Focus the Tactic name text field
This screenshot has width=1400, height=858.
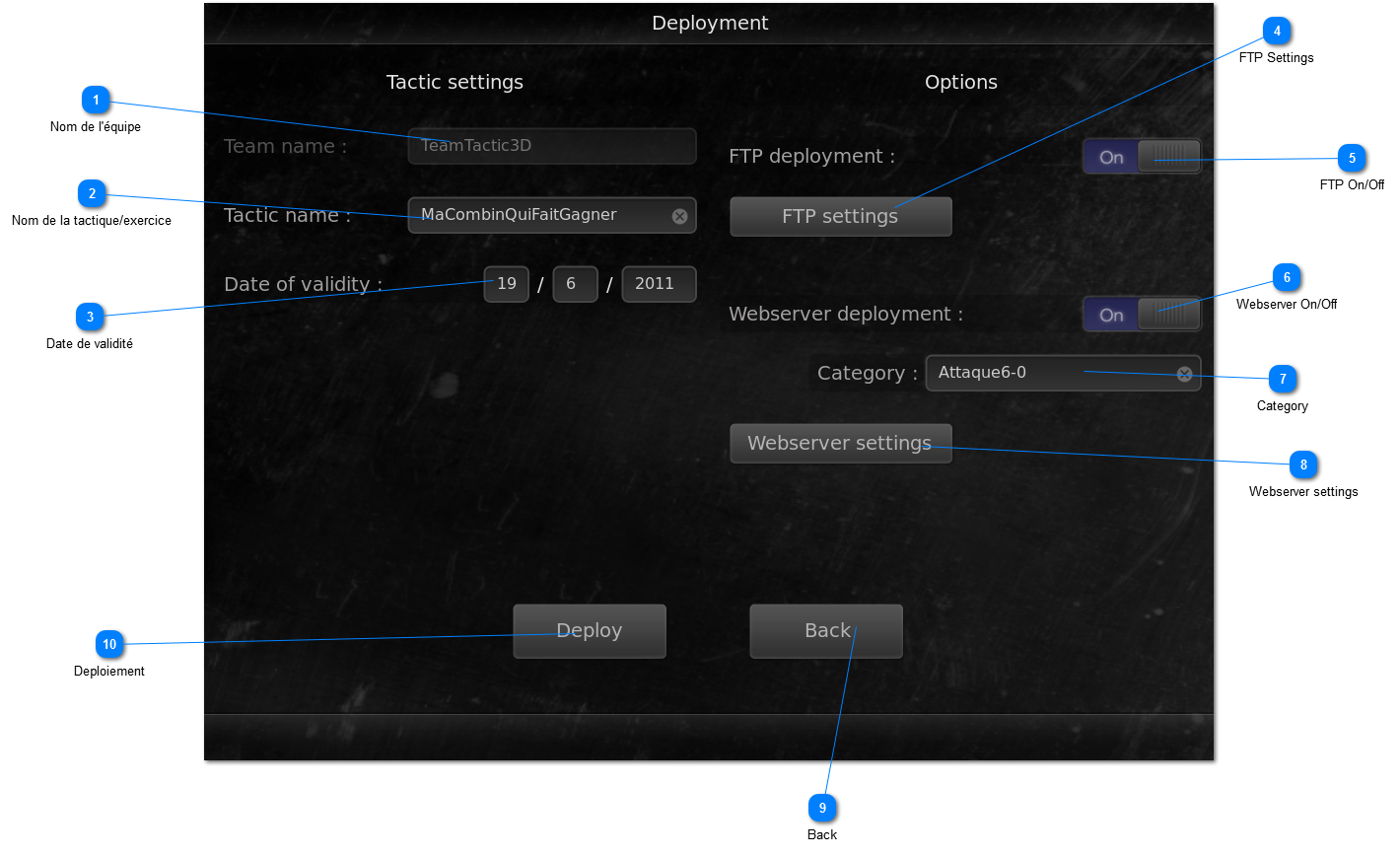tap(537, 215)
